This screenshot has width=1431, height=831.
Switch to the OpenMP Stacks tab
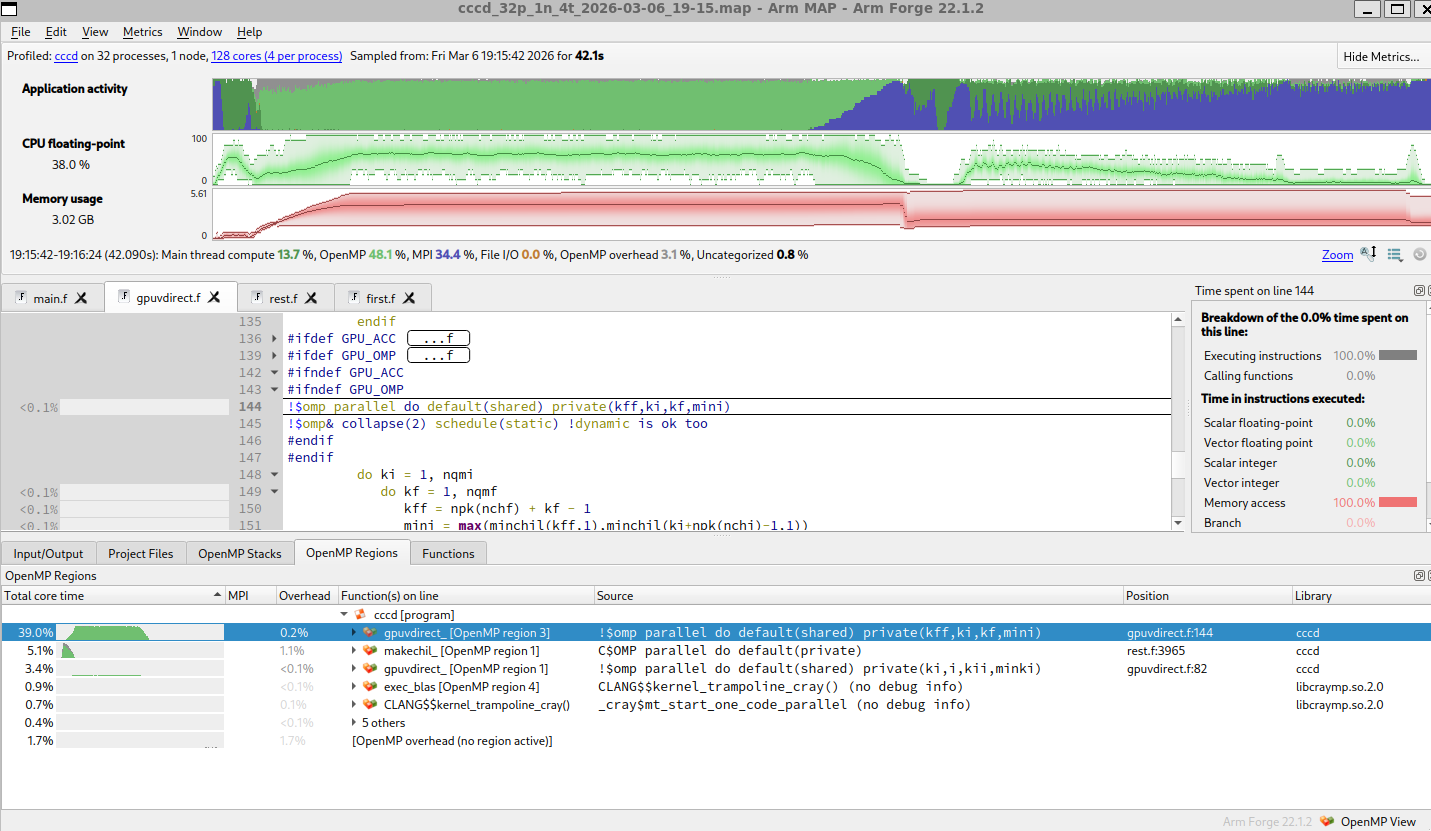pyautogui.click(x=240, y=553)
